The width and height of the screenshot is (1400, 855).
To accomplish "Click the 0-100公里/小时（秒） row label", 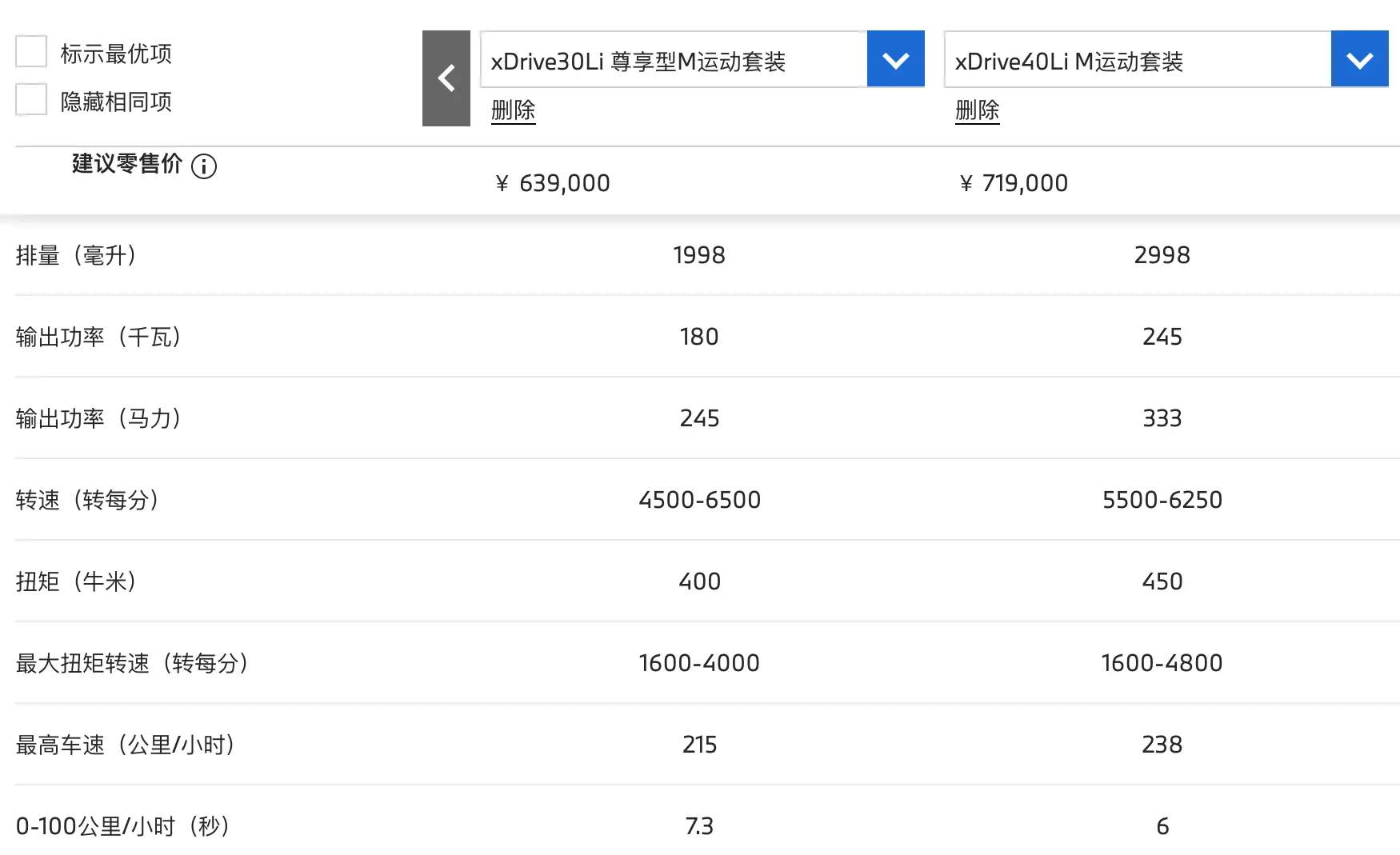I will [123, 826].
